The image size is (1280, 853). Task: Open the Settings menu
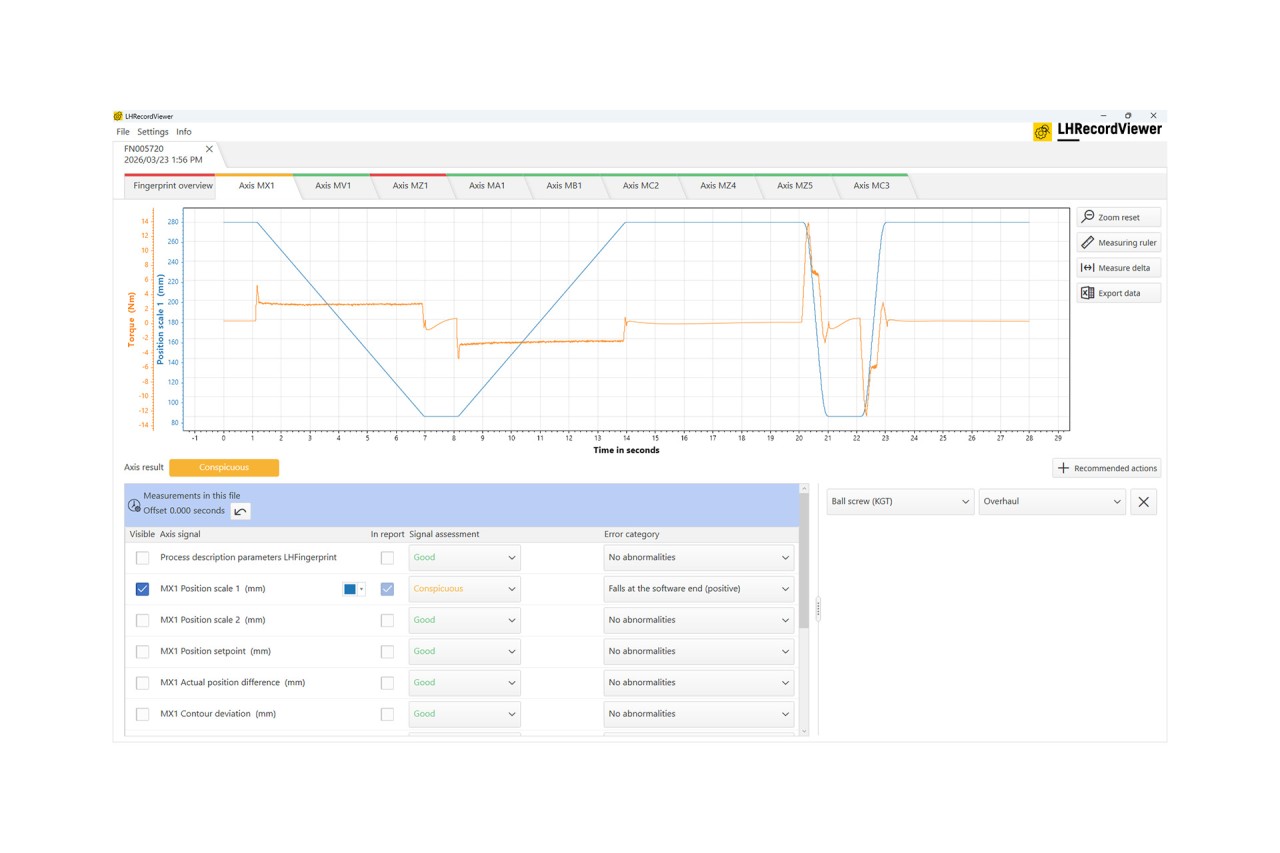coord(153,132)
